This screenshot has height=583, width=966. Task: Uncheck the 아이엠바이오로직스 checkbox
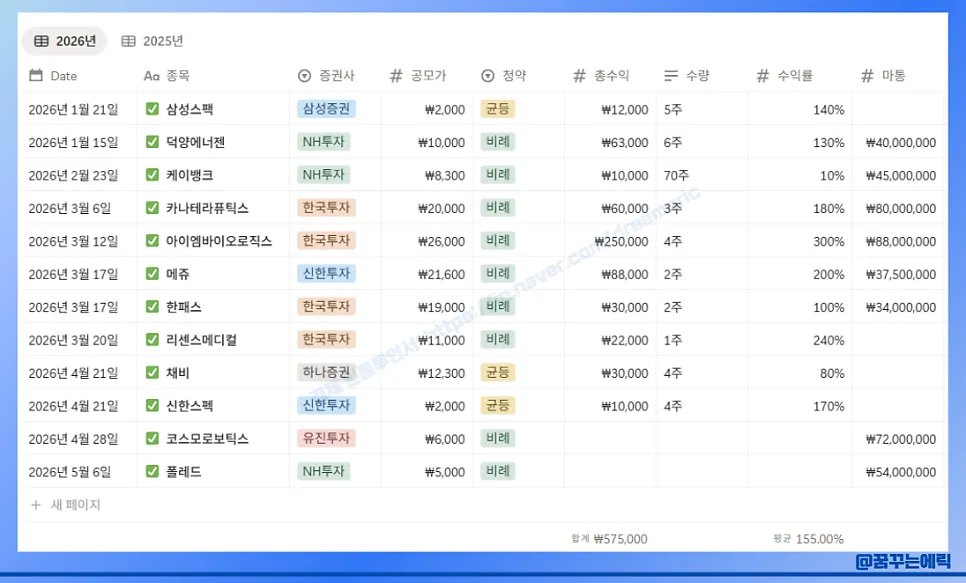click(x=152, y=240)
